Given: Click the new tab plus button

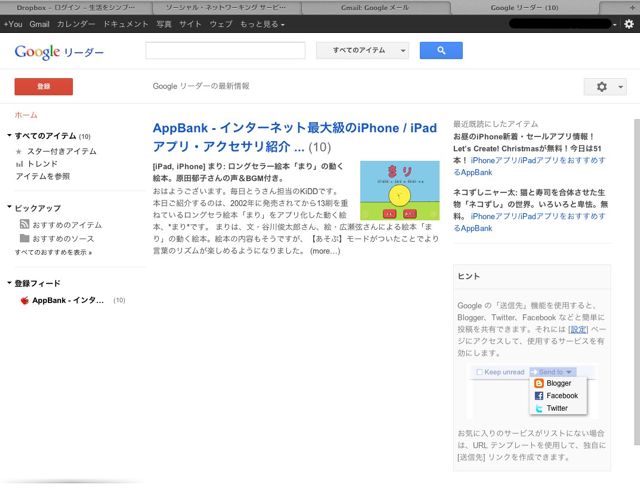Looking at the screenshot, I should pyautogui.click(x=632, y=7).
